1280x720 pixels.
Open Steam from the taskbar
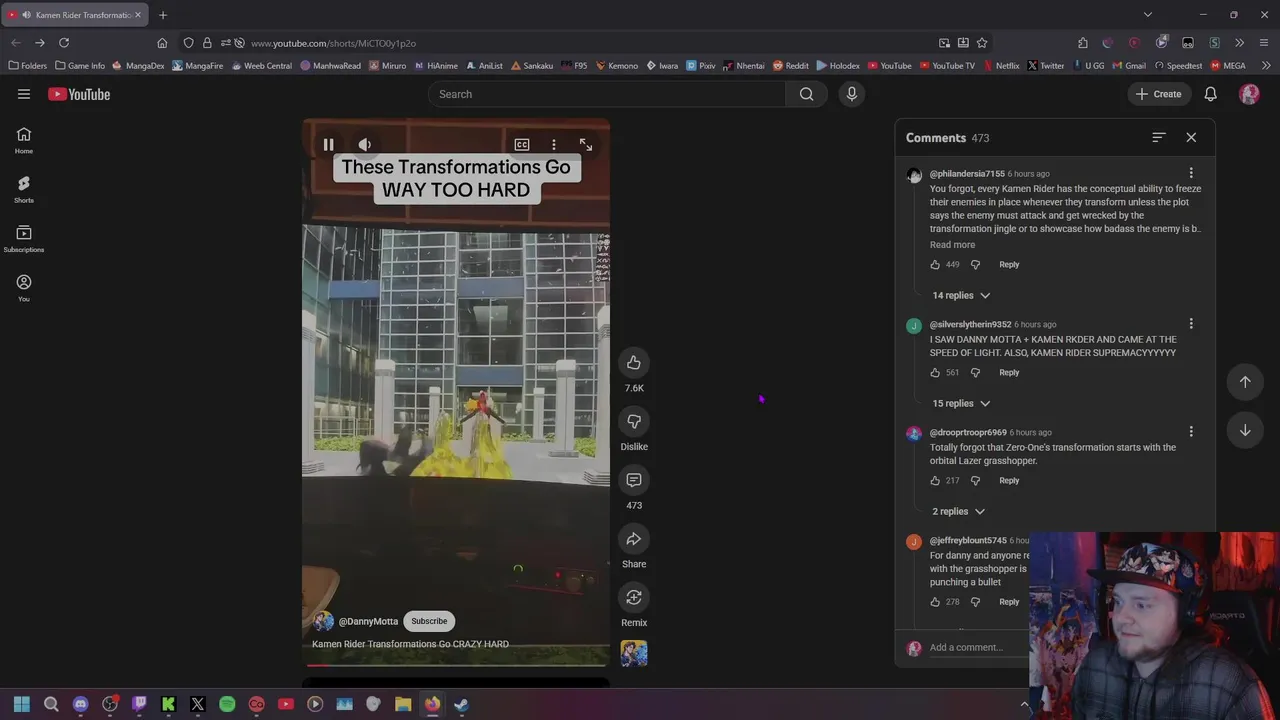[x=461, y=704]
